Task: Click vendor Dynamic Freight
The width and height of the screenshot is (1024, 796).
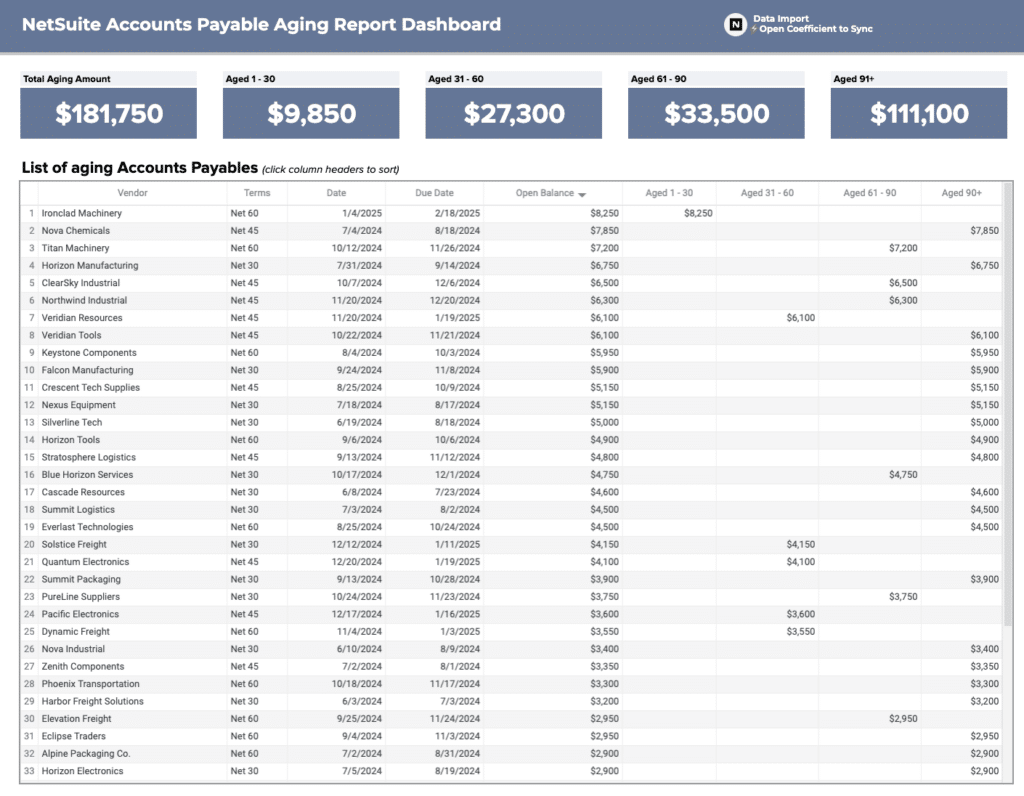Action: pos(75,631)
